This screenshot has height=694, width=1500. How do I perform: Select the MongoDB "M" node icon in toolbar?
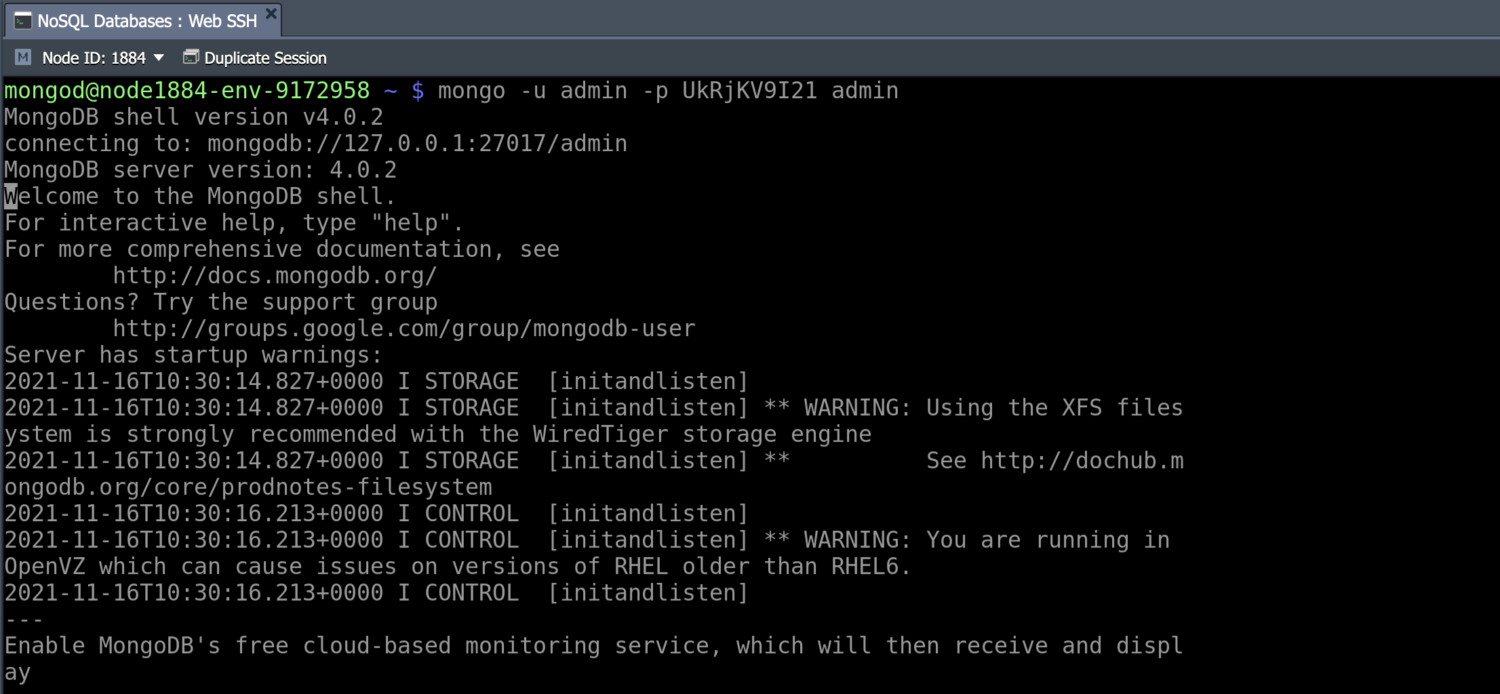[x=22, y=57]
